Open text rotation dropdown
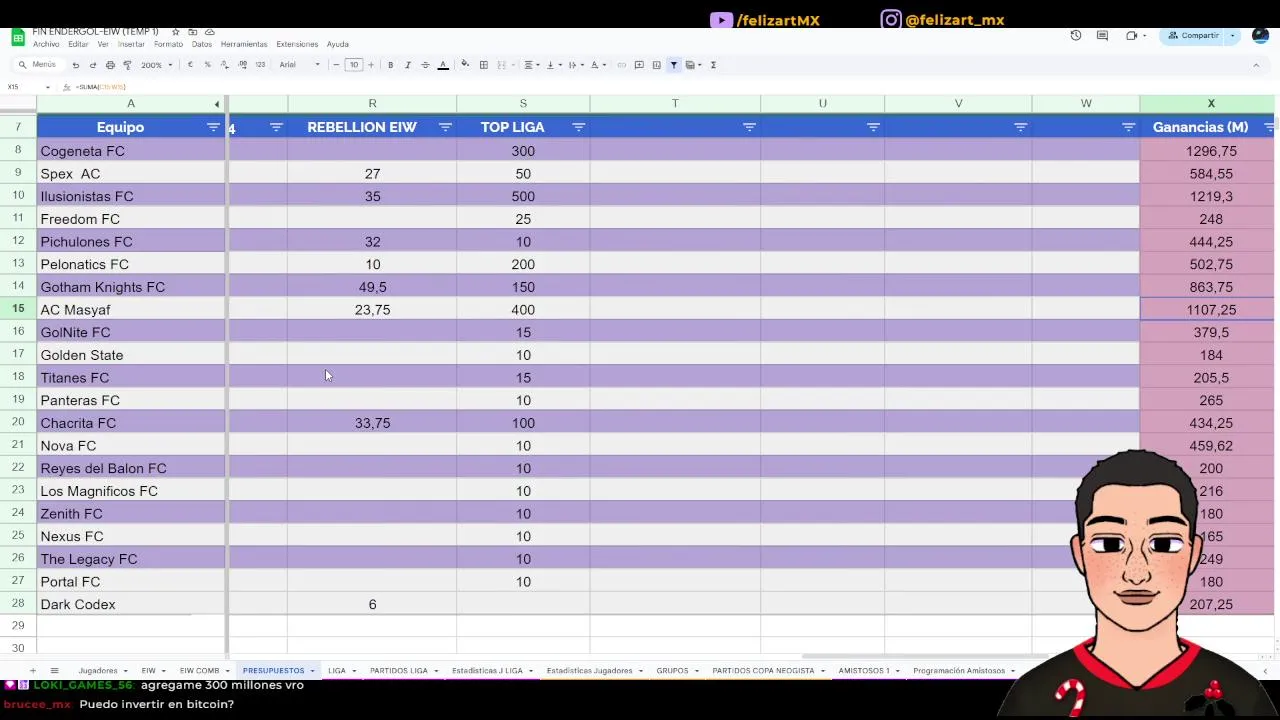The height and width of the screenshot is (720, 1280). coord(597,65)
